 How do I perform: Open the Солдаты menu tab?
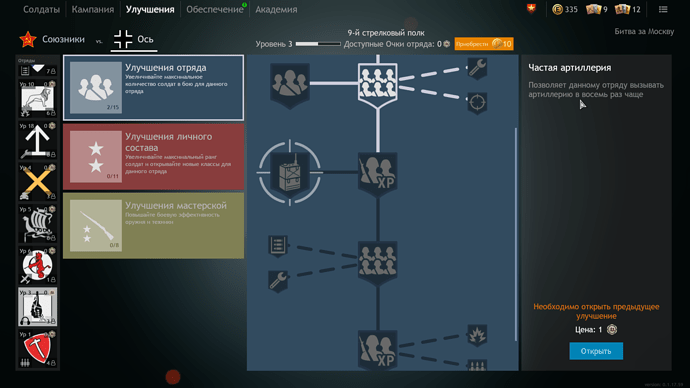(41, 9)
